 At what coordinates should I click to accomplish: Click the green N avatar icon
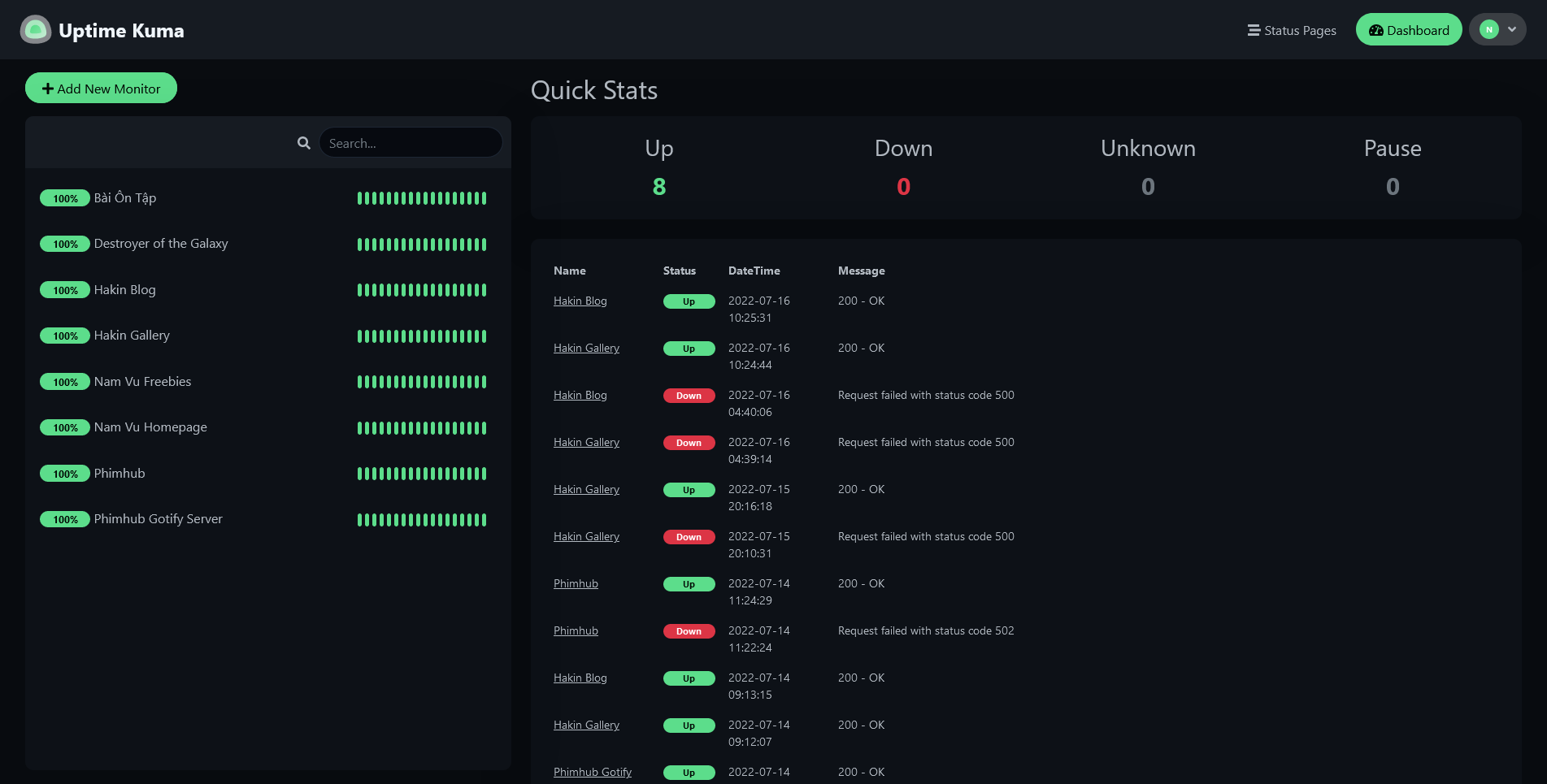(1489, 29)
